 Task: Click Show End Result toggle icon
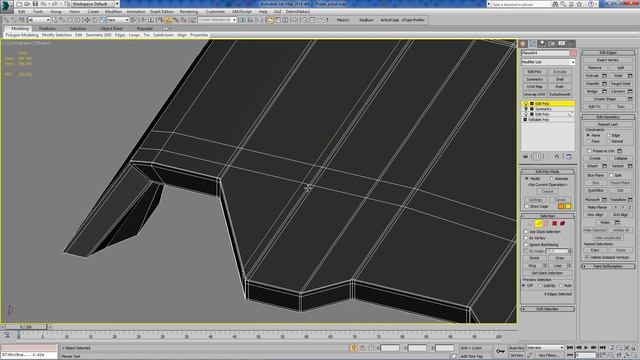click(538, 157)
